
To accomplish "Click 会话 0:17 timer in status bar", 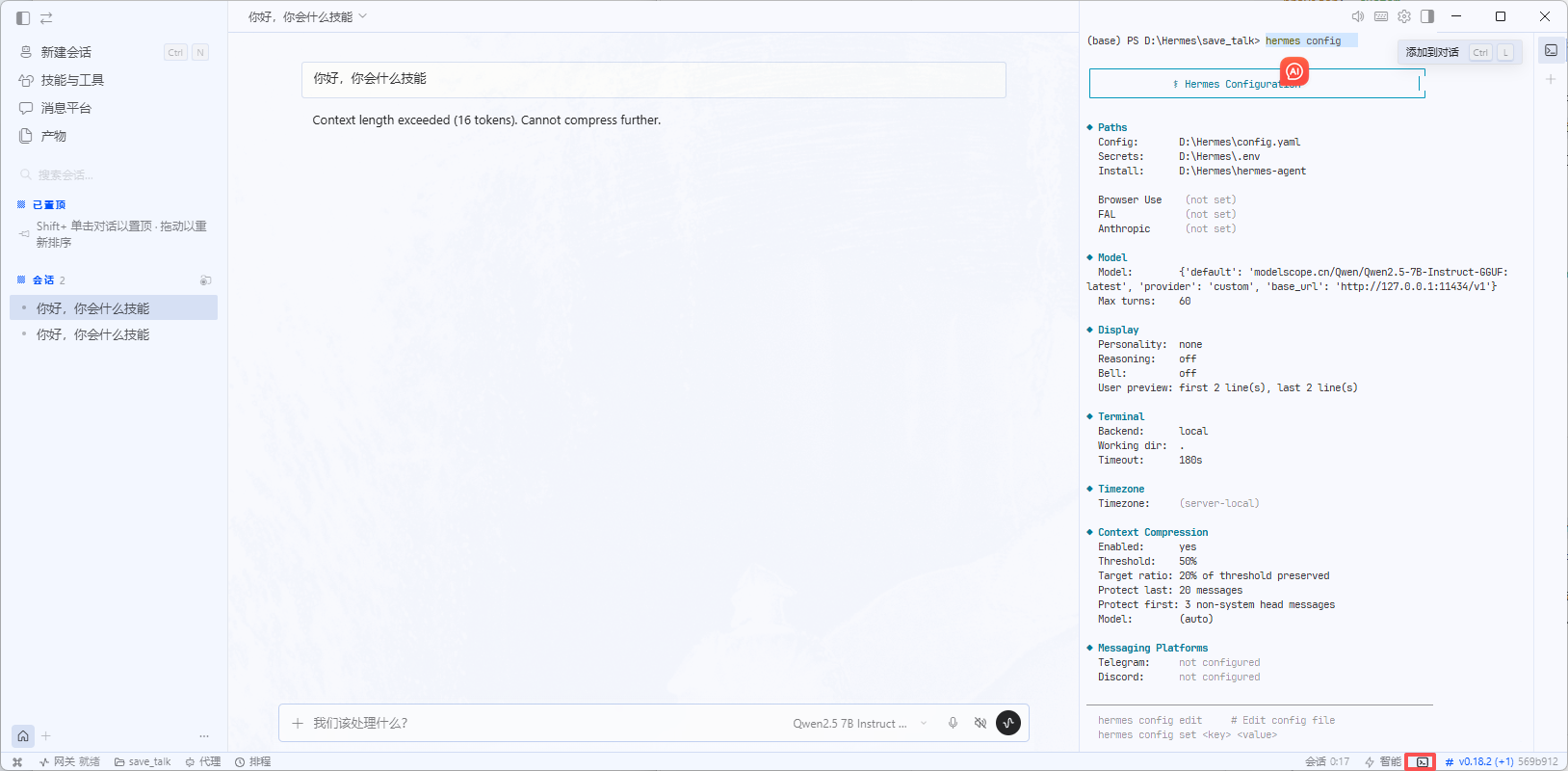I will click(x=1327, y=761).
